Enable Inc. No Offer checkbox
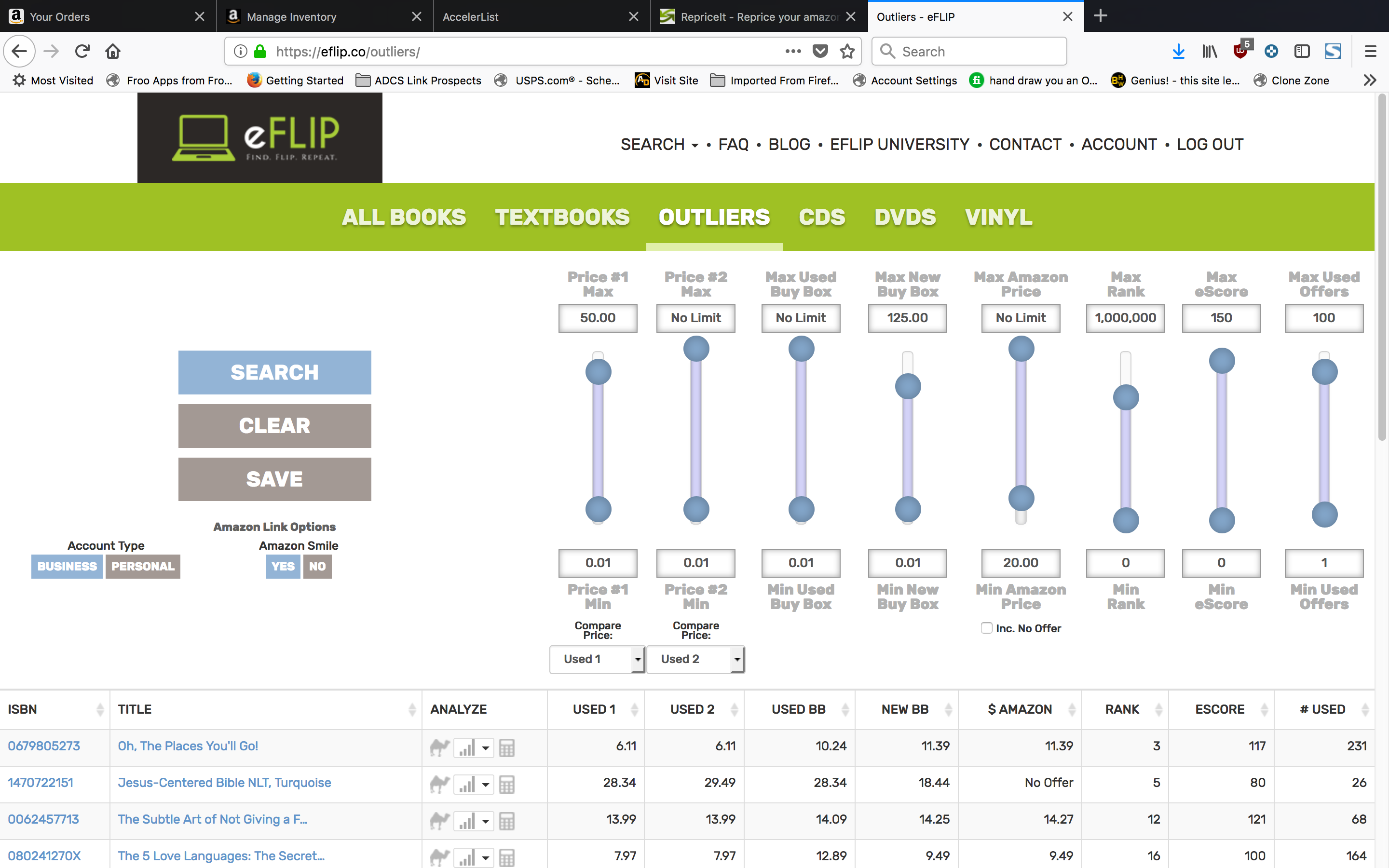Screen dimensions: 1389x868 click(987, 628)
